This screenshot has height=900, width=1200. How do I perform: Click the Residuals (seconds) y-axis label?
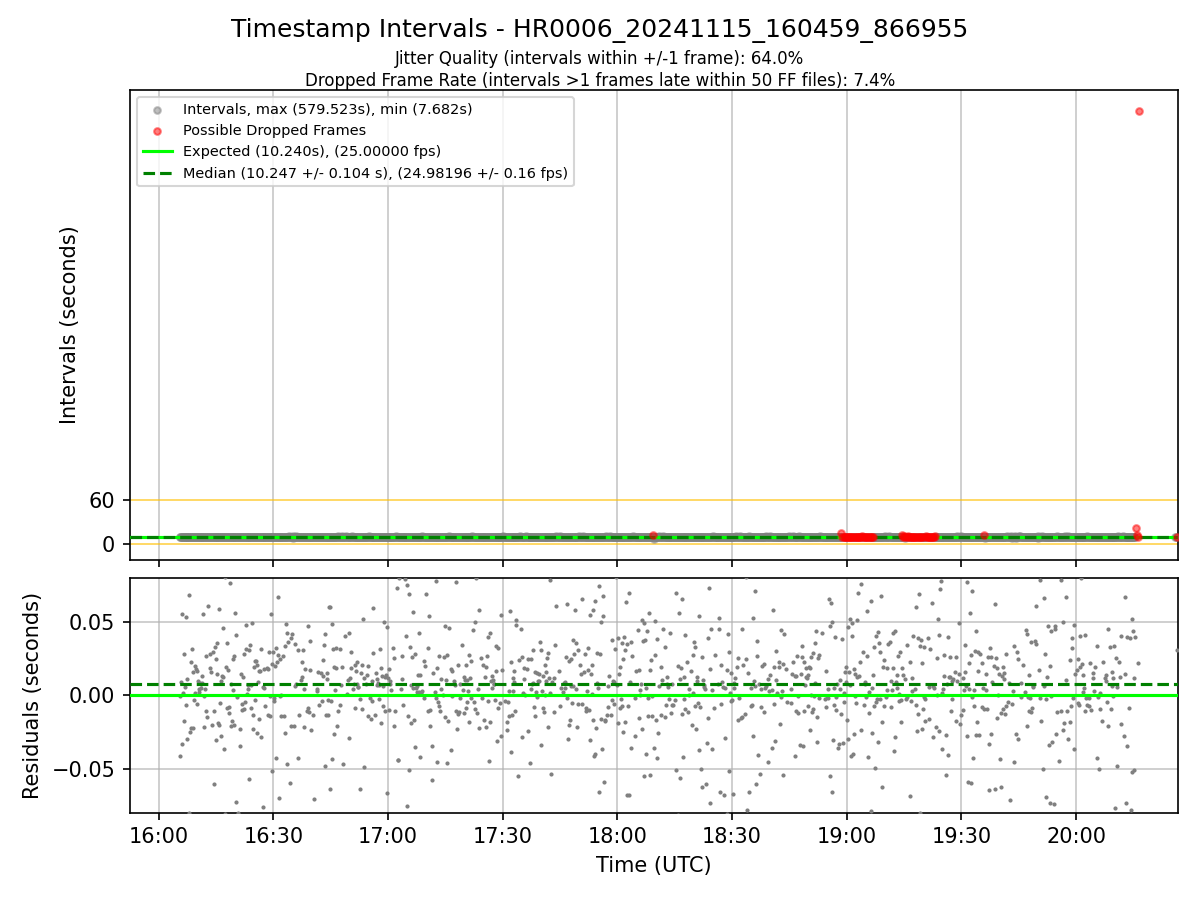pyautogui.click(x=31, y=696)
